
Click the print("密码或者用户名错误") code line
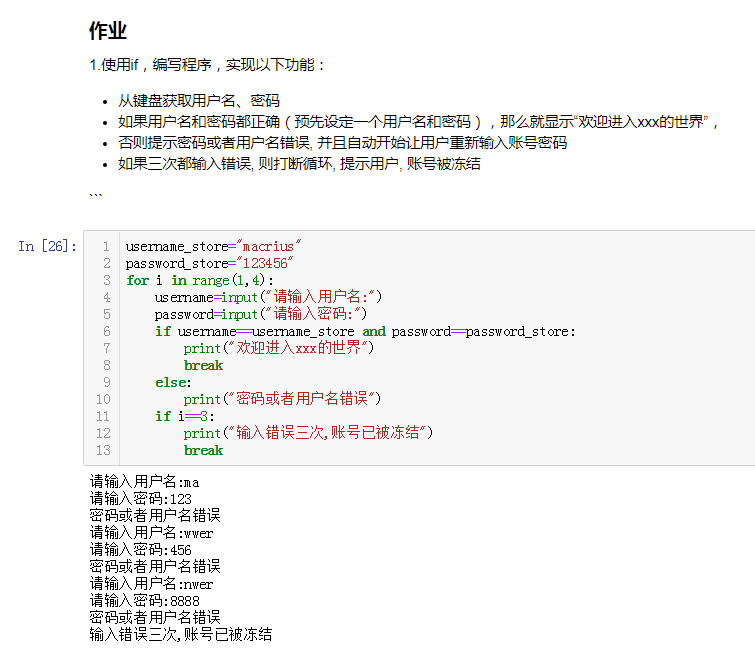click(x=282, y=399)
